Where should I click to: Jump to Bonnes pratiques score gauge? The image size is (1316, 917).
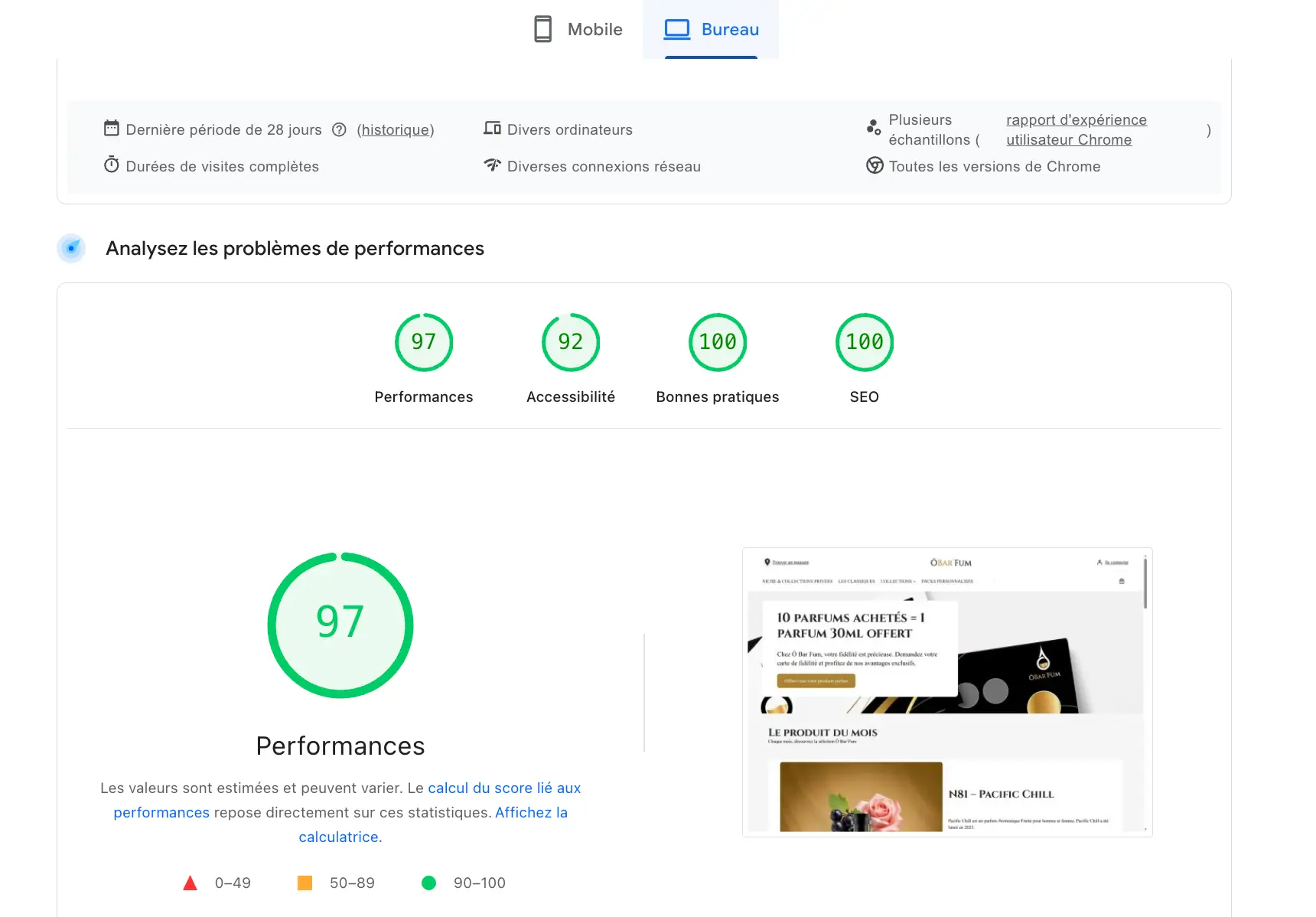[718, 342]
